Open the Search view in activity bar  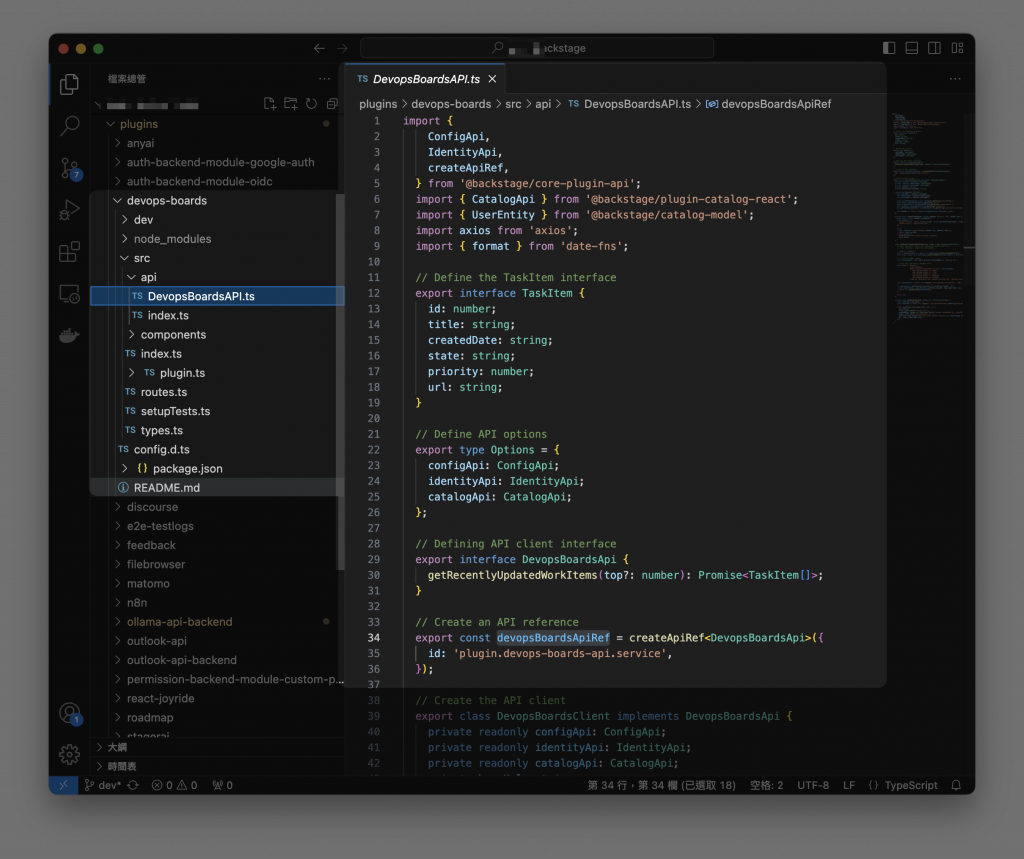pos(69,125)
